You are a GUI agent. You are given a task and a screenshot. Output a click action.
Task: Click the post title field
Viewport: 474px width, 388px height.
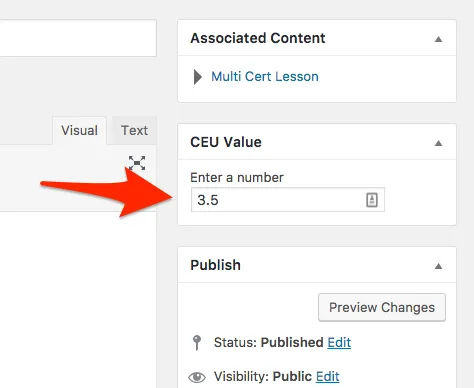click(78, 38)
